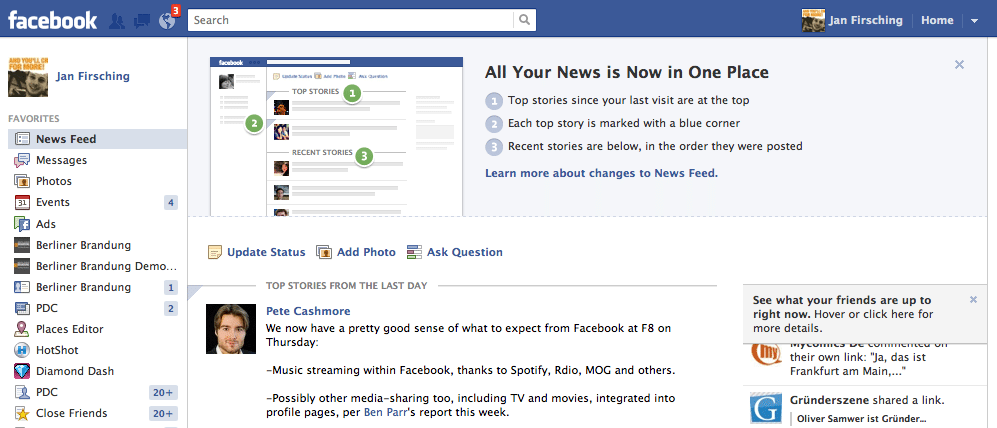Open Messages icon in sidebar

[22, 160]
